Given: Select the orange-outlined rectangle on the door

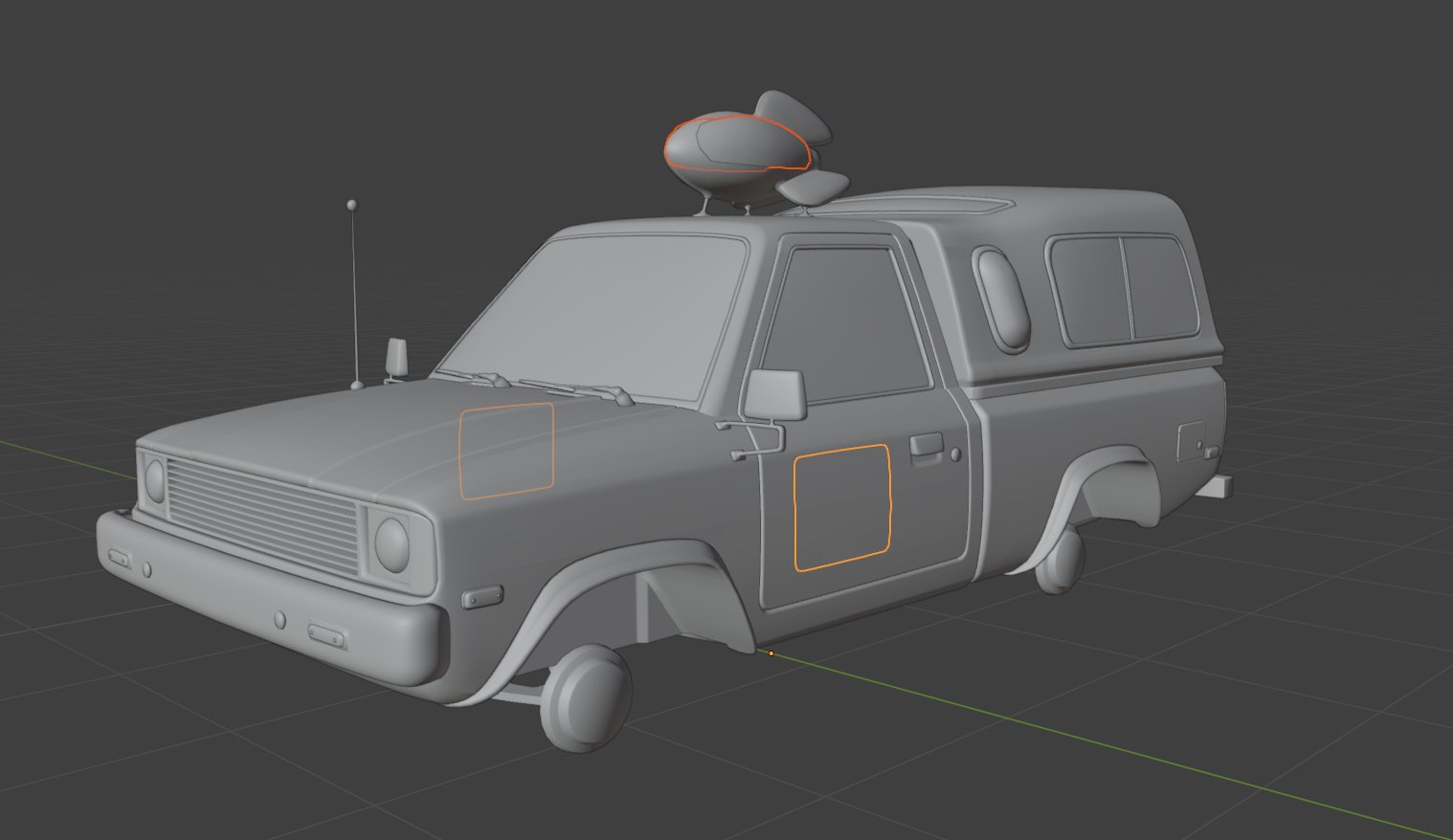Looking at the screenshot, I should (842, 507).
